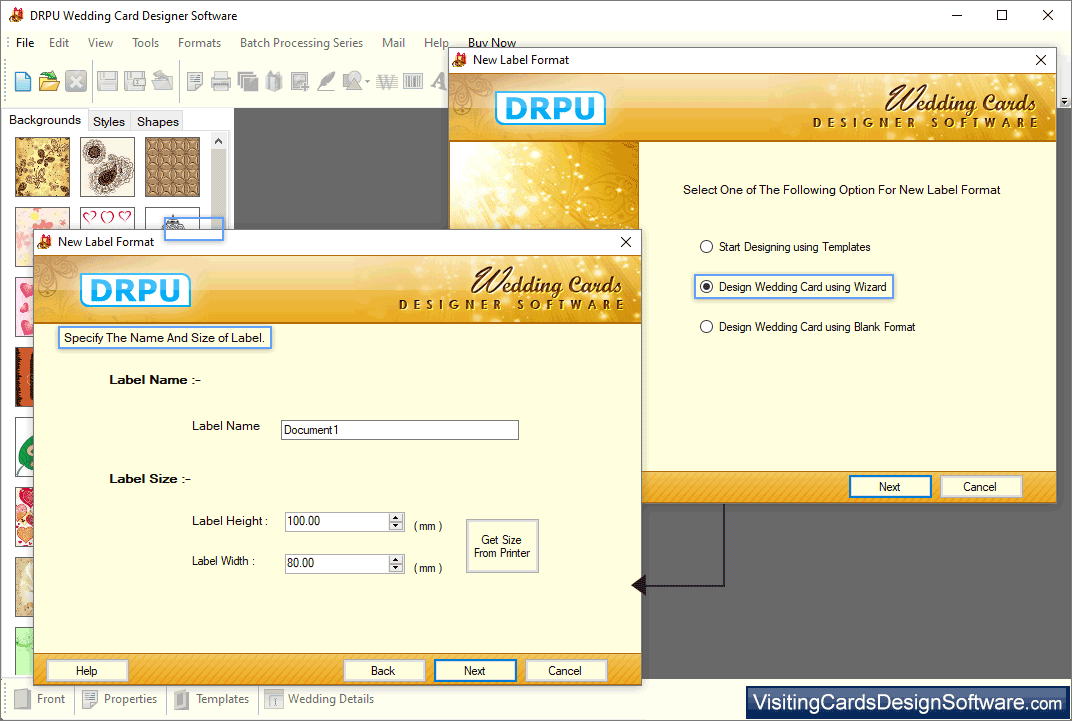Open the Help menu in menu bar
Image resolution: width=1072 pixels, height=721 pixels.
[436, 42]
